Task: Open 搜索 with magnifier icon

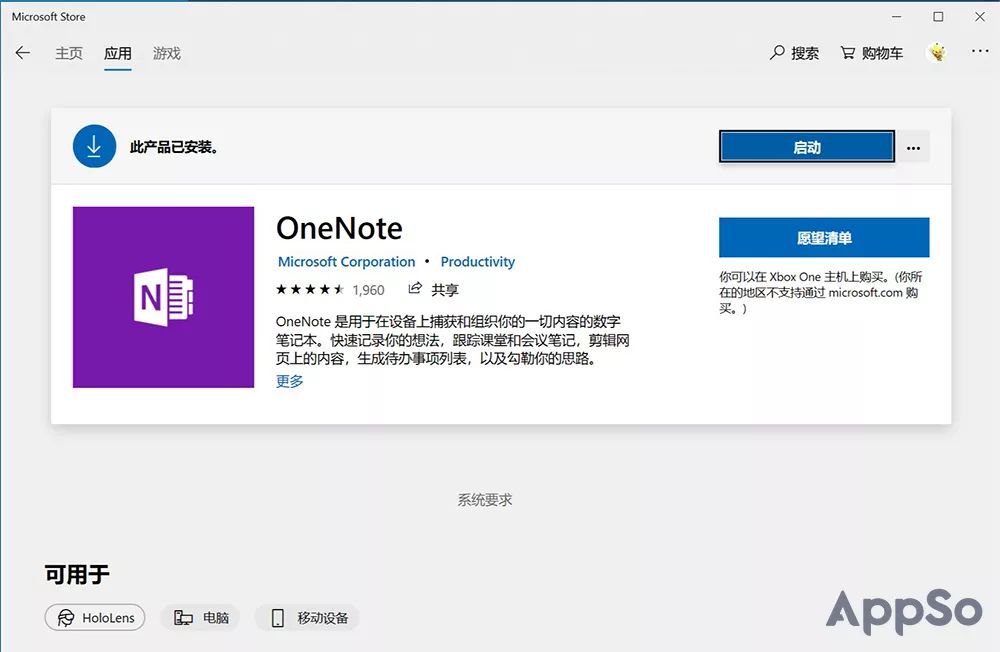Action: tap(794, 53)
